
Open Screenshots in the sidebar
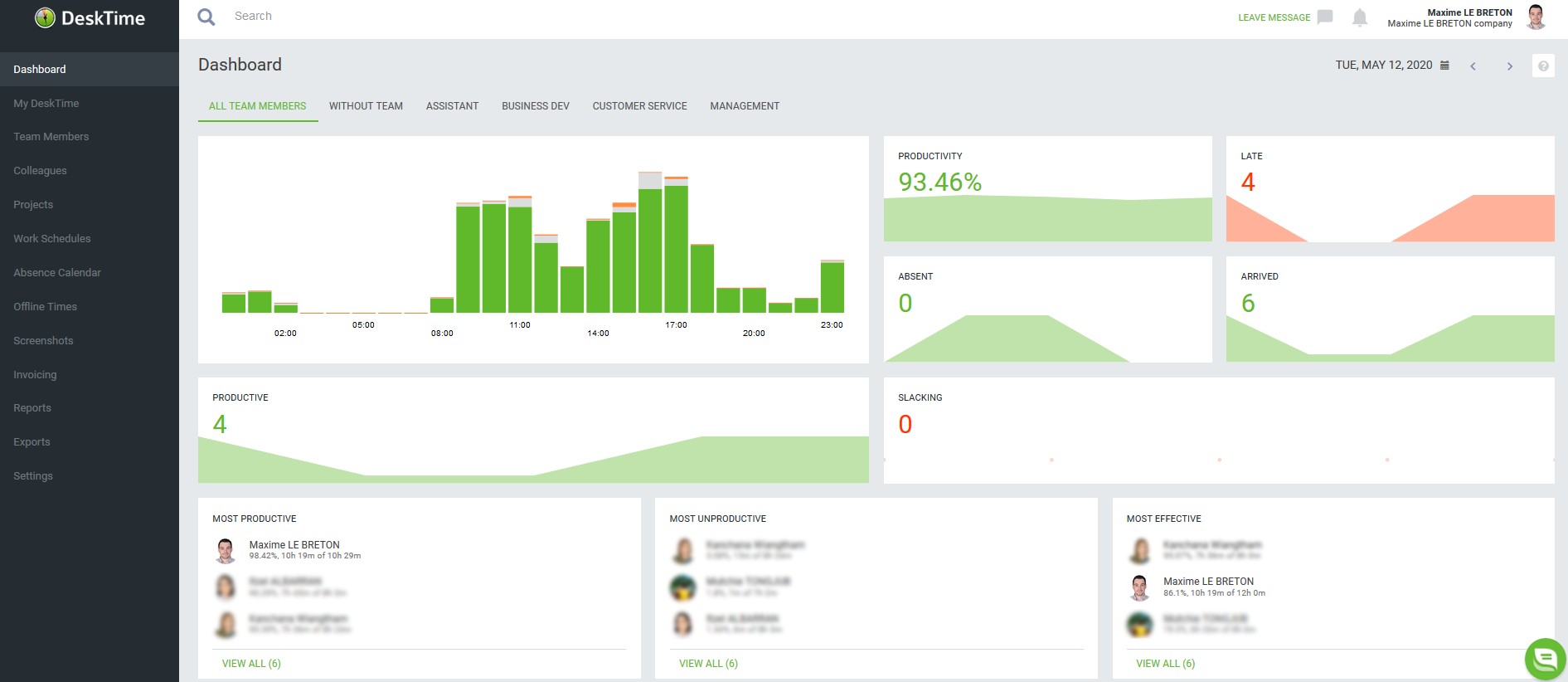(43, 341)
